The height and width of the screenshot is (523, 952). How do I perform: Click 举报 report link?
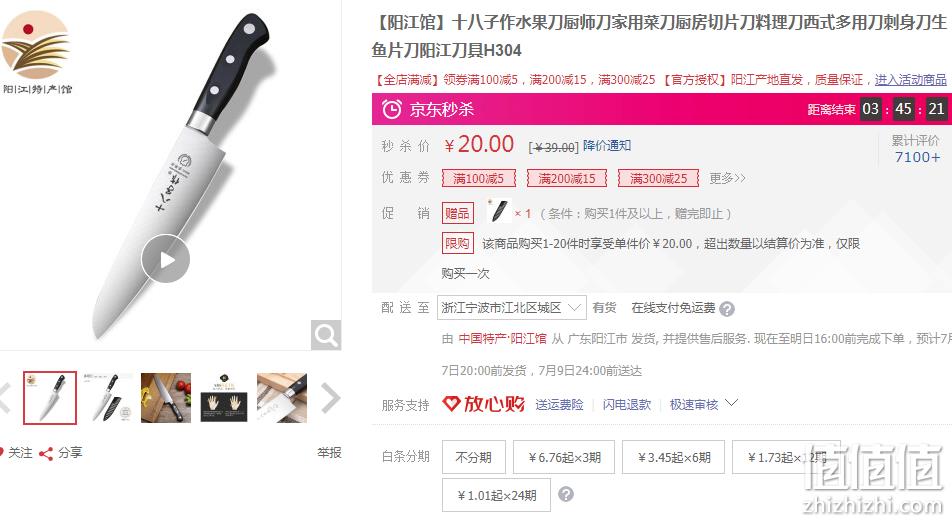click(x=329, y=453)
